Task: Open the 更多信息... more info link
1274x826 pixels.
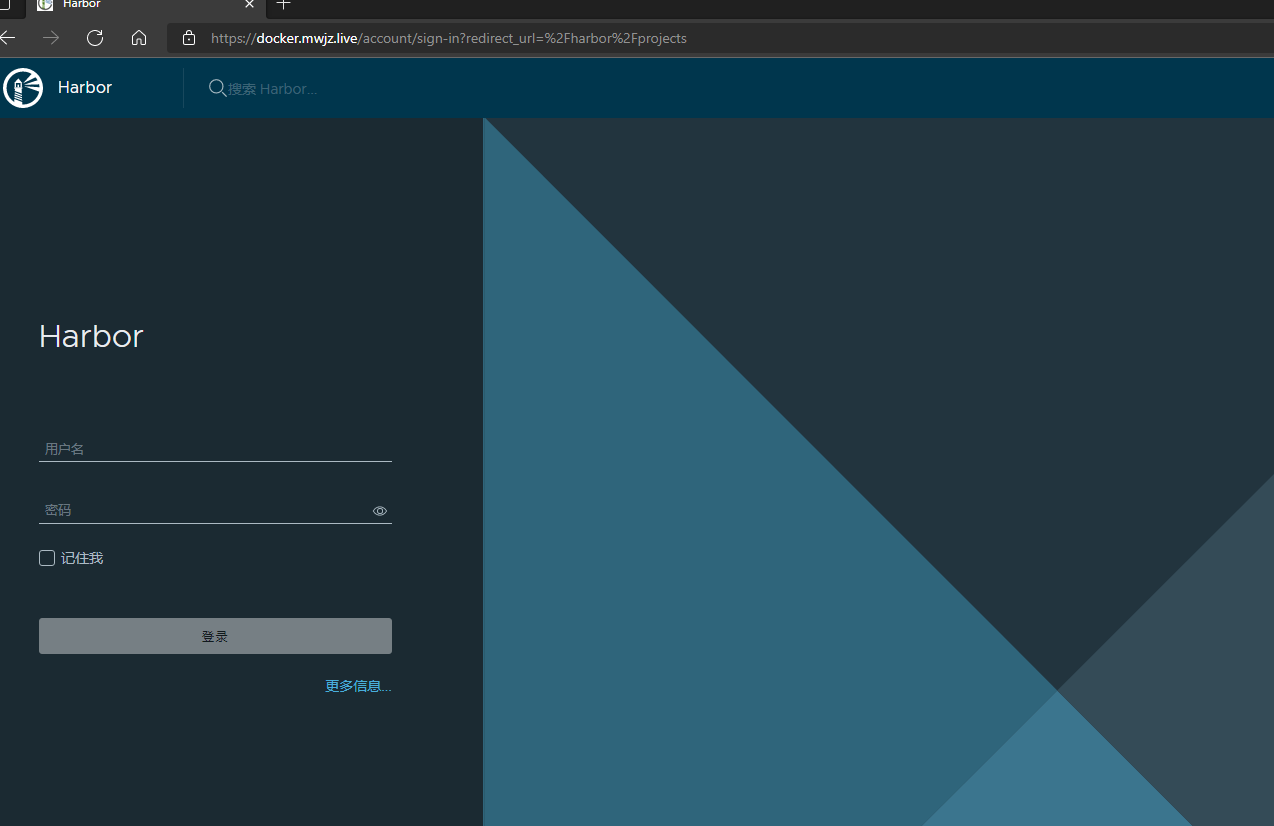Action: click(x=358, y=686)
